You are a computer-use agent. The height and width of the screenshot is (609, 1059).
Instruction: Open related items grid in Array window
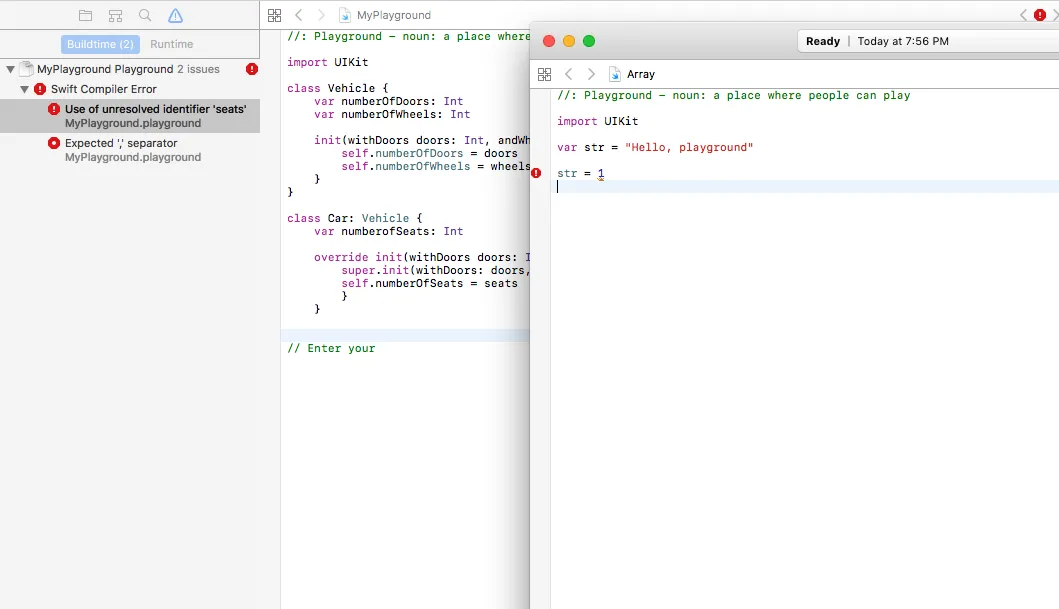pos(544,74)
